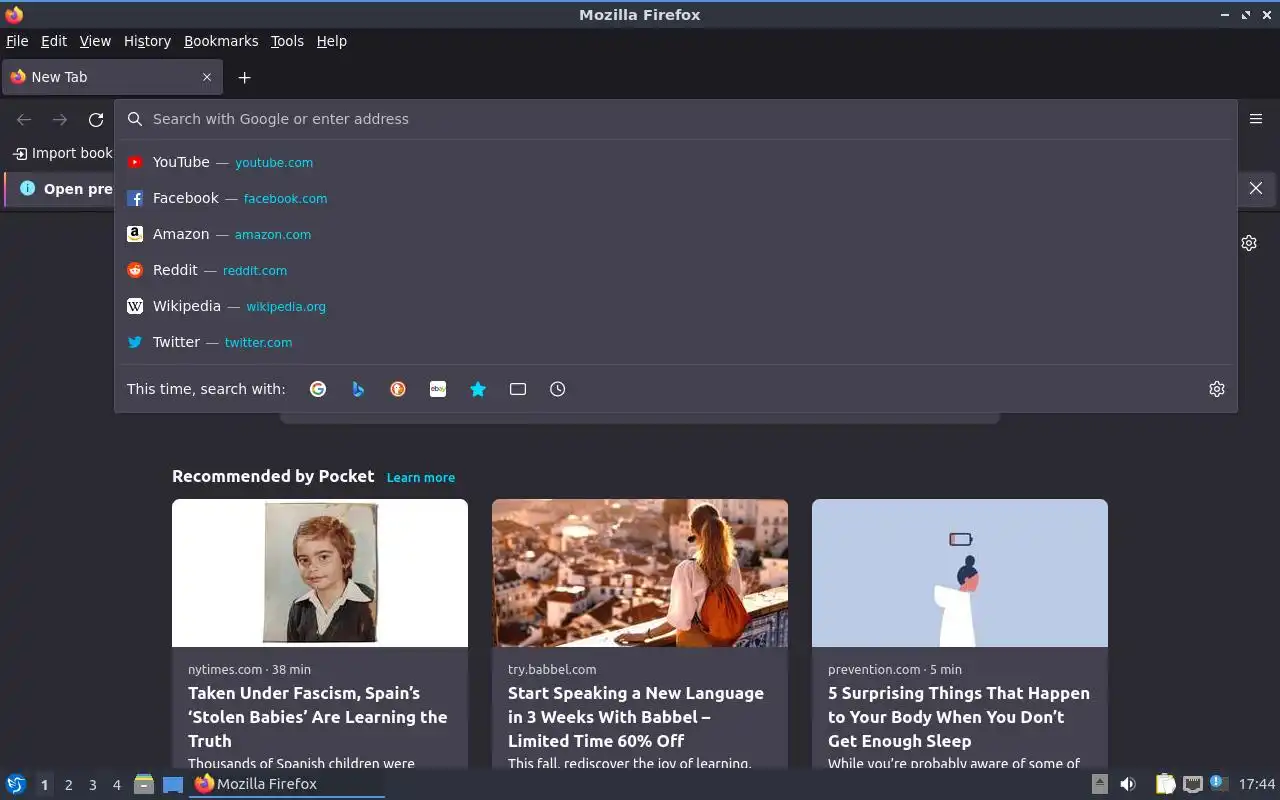1280x800 pixels.
Task: Click headline Taken Under Fascism article
Action: click(318, 717)
